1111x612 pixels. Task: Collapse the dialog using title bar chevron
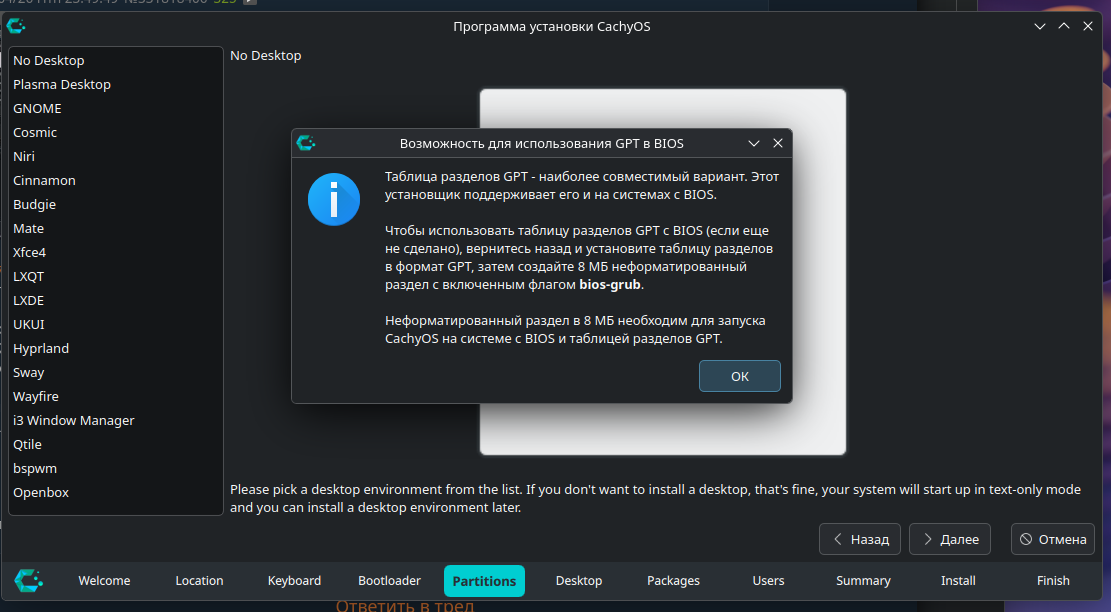click(754, 143)
